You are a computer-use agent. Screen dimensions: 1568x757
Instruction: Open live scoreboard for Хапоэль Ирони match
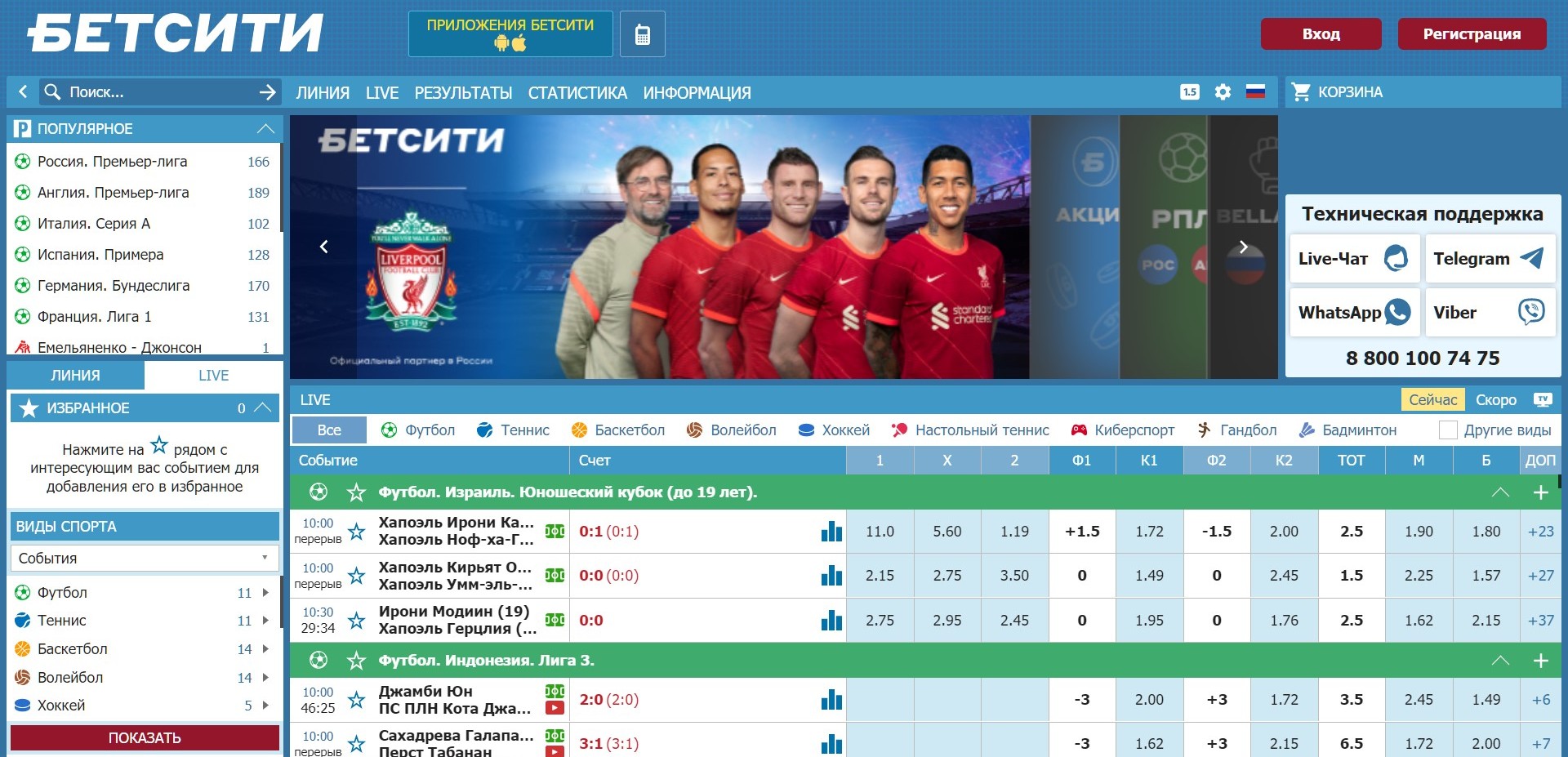555,532
